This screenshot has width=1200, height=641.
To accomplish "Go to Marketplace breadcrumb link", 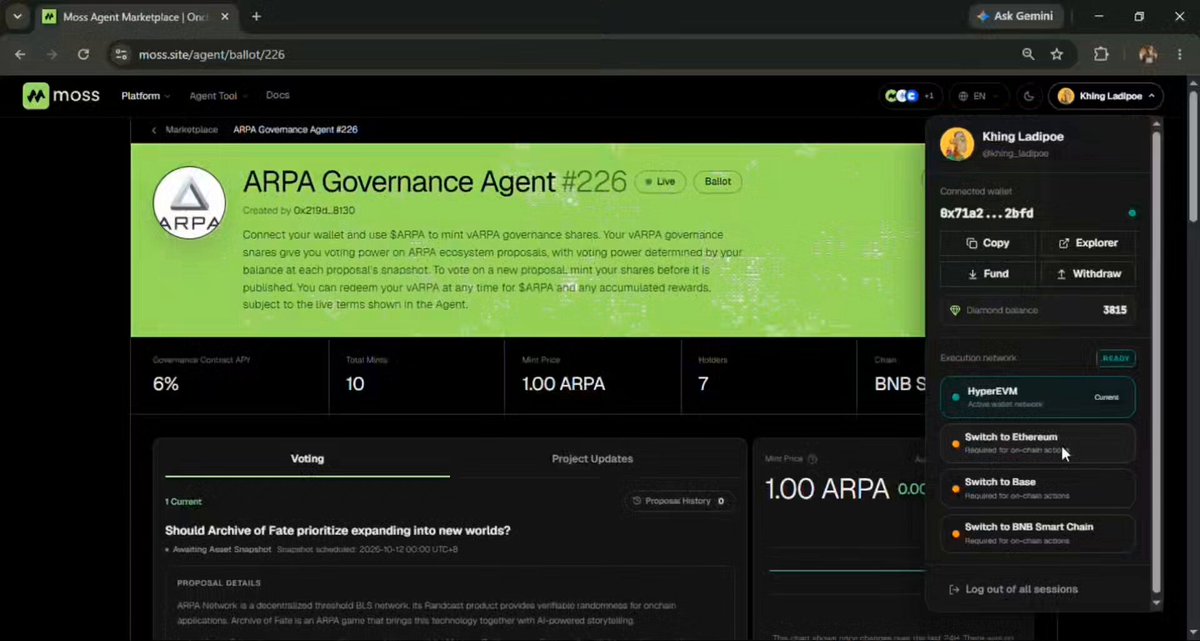I will click(194, 130).
